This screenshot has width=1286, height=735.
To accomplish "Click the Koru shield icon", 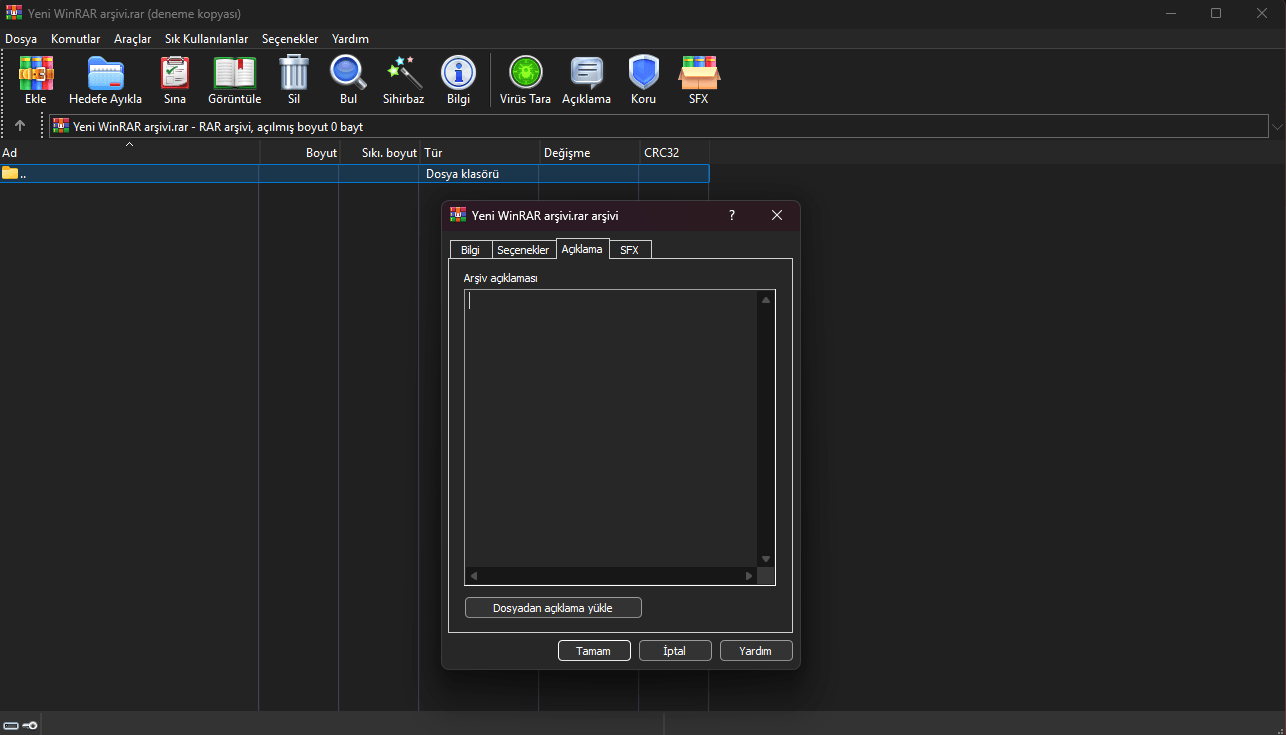I will pos(643,73).
